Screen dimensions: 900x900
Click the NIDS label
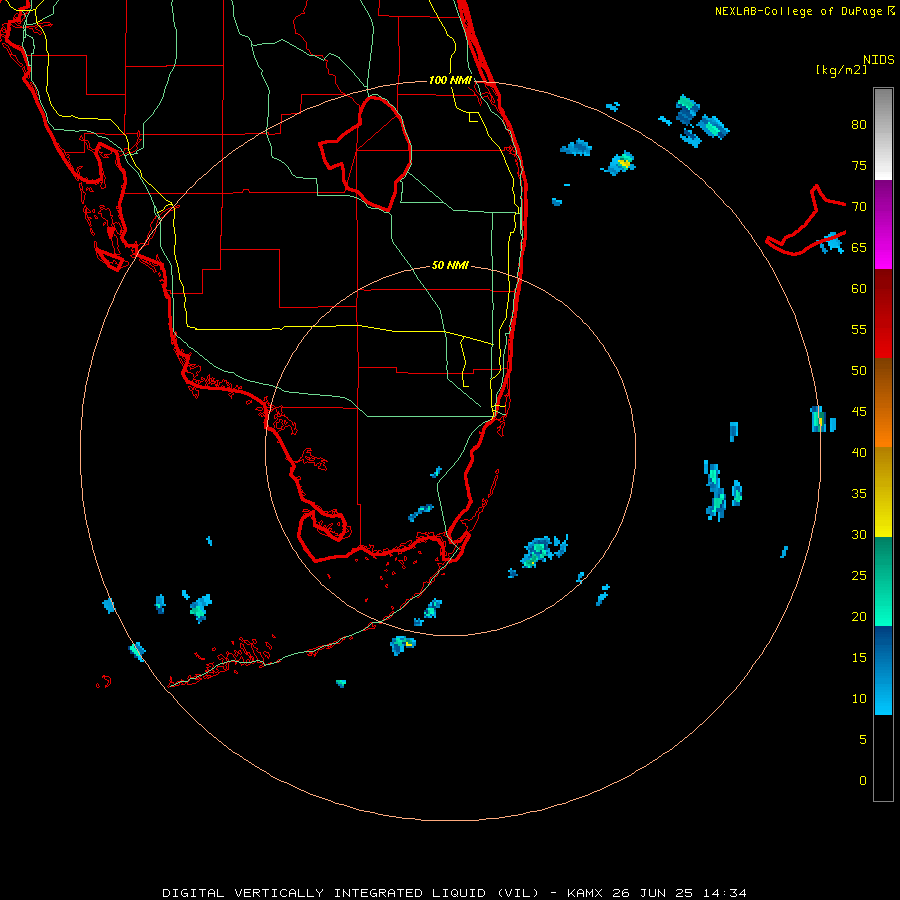878,60
